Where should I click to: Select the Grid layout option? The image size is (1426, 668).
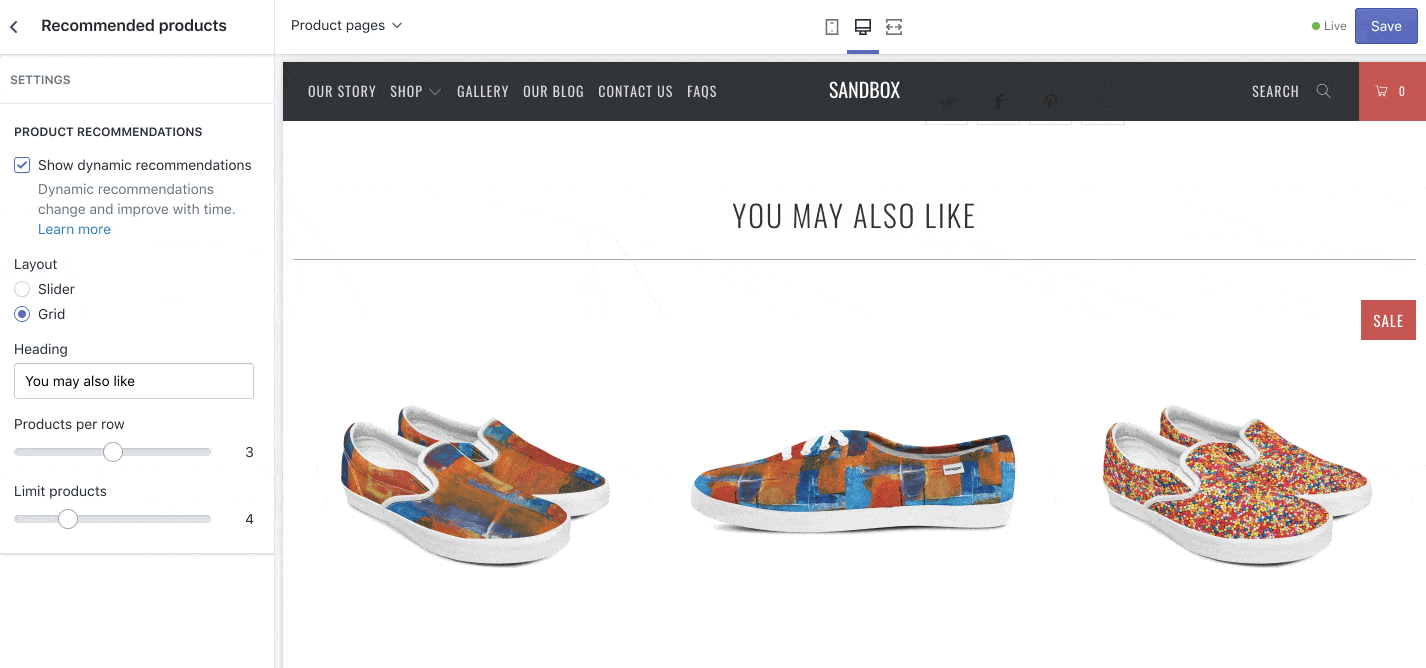(x=22, y=314)
